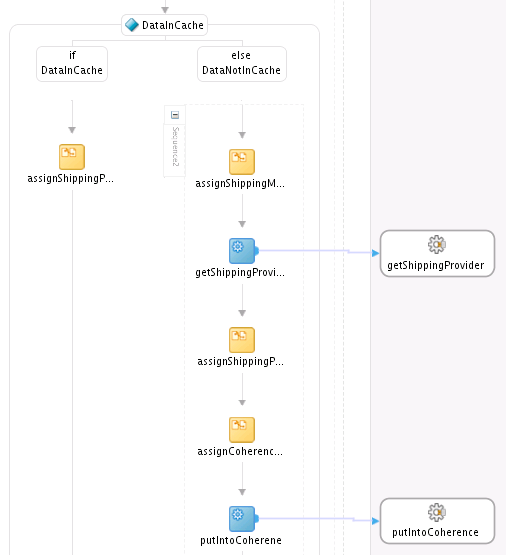This screenshot has height=555, width=506.
Task: Click the DataInCache node label
Action: point(173,25)
